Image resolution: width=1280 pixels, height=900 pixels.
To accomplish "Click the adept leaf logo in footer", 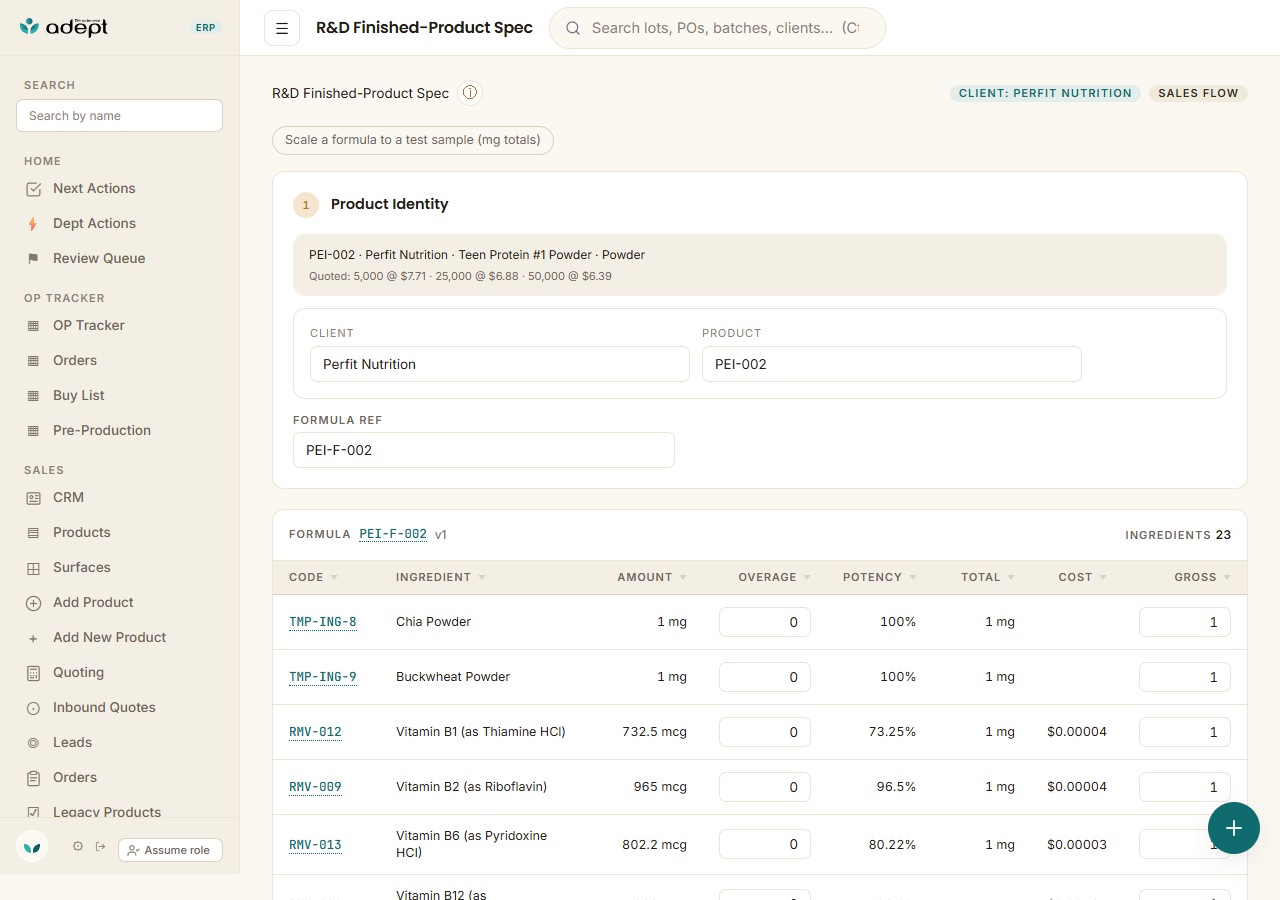I will click(x=33, y=847).
